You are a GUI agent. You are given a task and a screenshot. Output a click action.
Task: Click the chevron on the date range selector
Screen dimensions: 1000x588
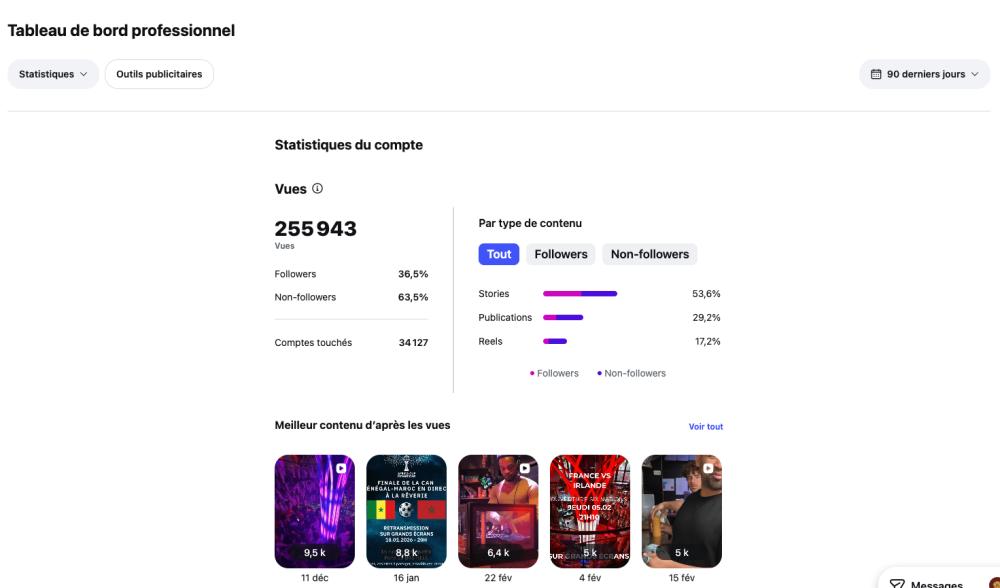(x=975, y=74)
